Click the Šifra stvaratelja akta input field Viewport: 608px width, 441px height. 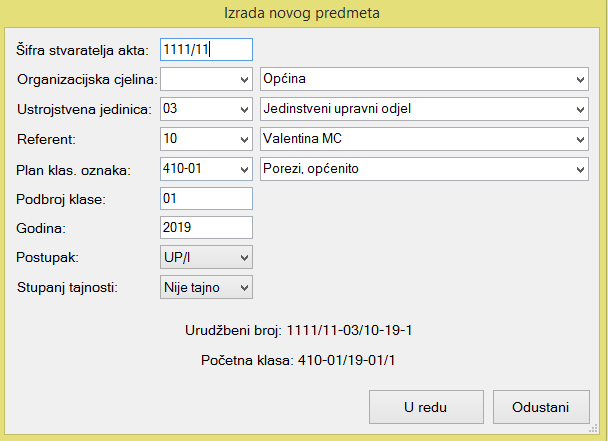coord(206,49)
